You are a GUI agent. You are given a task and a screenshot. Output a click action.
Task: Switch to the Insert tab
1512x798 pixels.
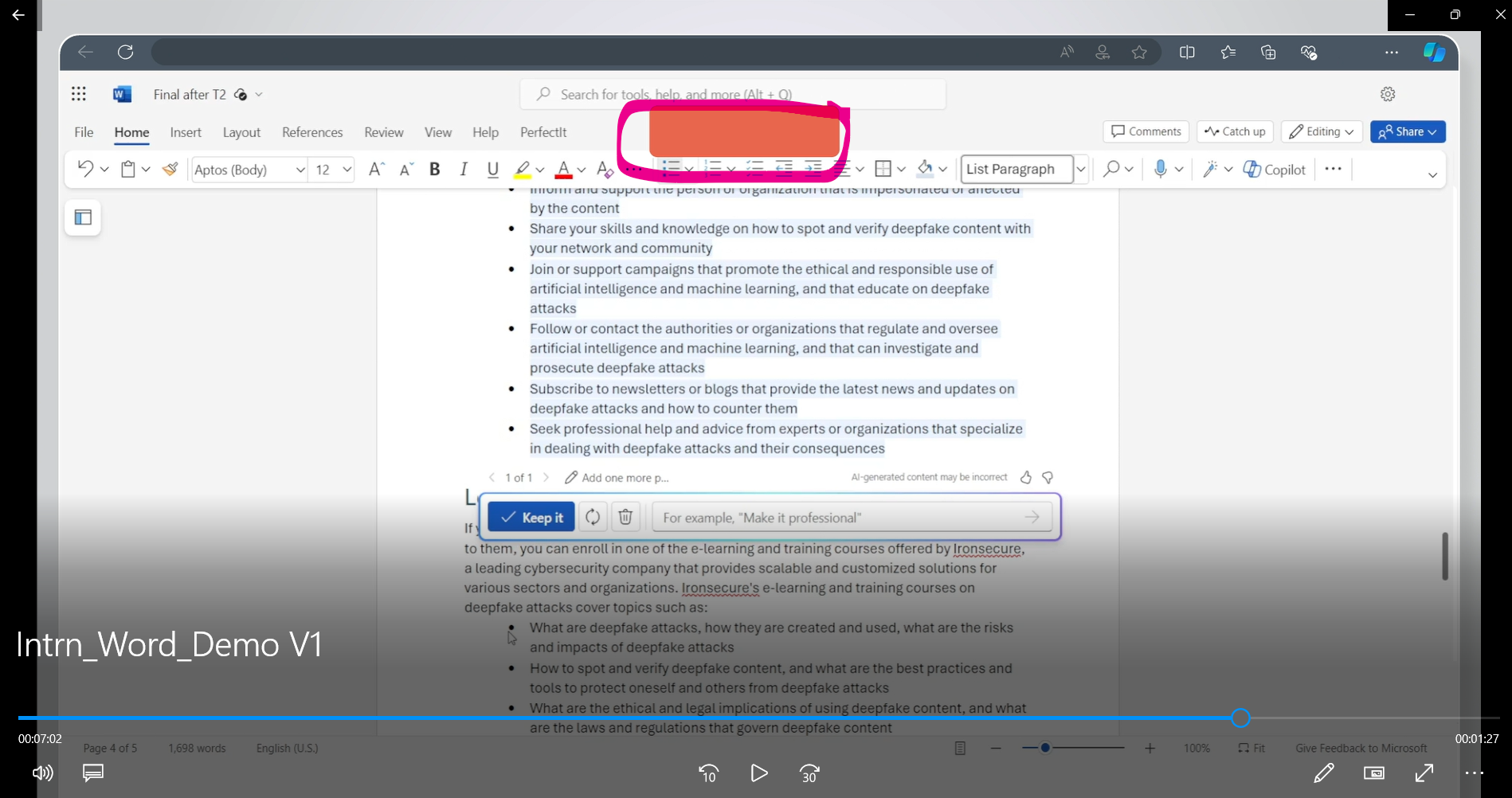coord(186,132)
